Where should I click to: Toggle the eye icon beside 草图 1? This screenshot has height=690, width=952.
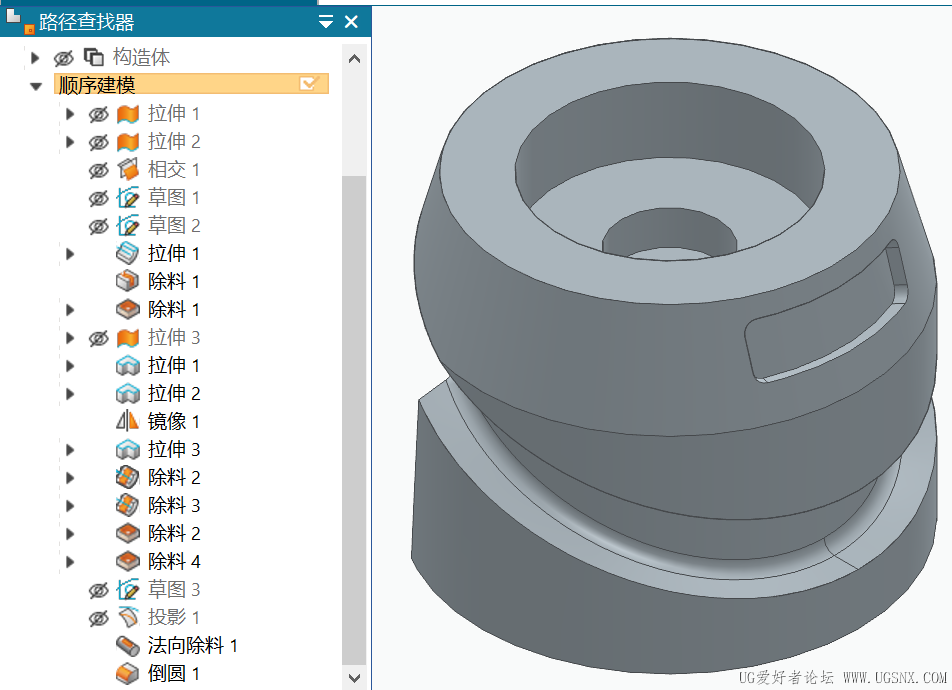point(98,198)
